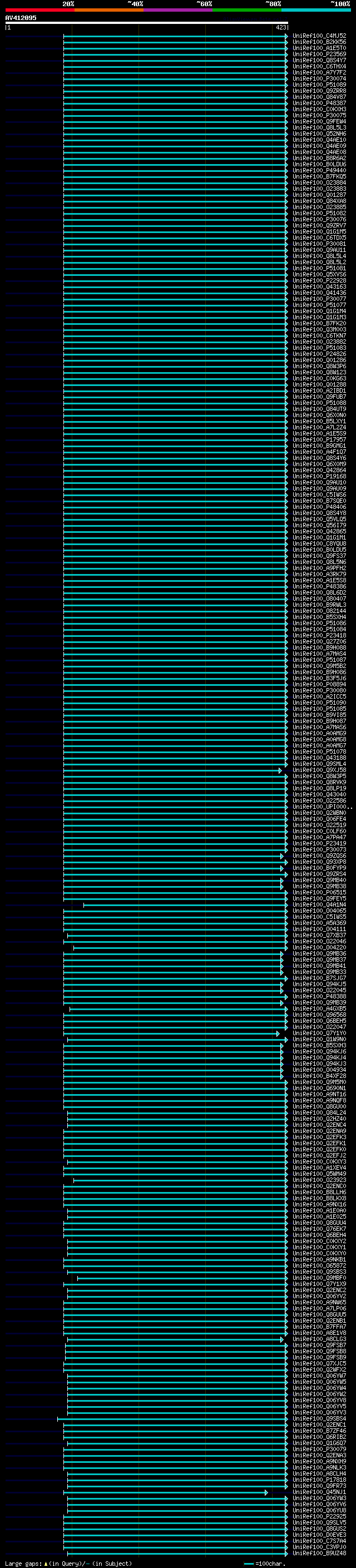The image size is (356, 1568).
Task: Select the UniRef100_A5A369 label
Action: click(319, 923)
